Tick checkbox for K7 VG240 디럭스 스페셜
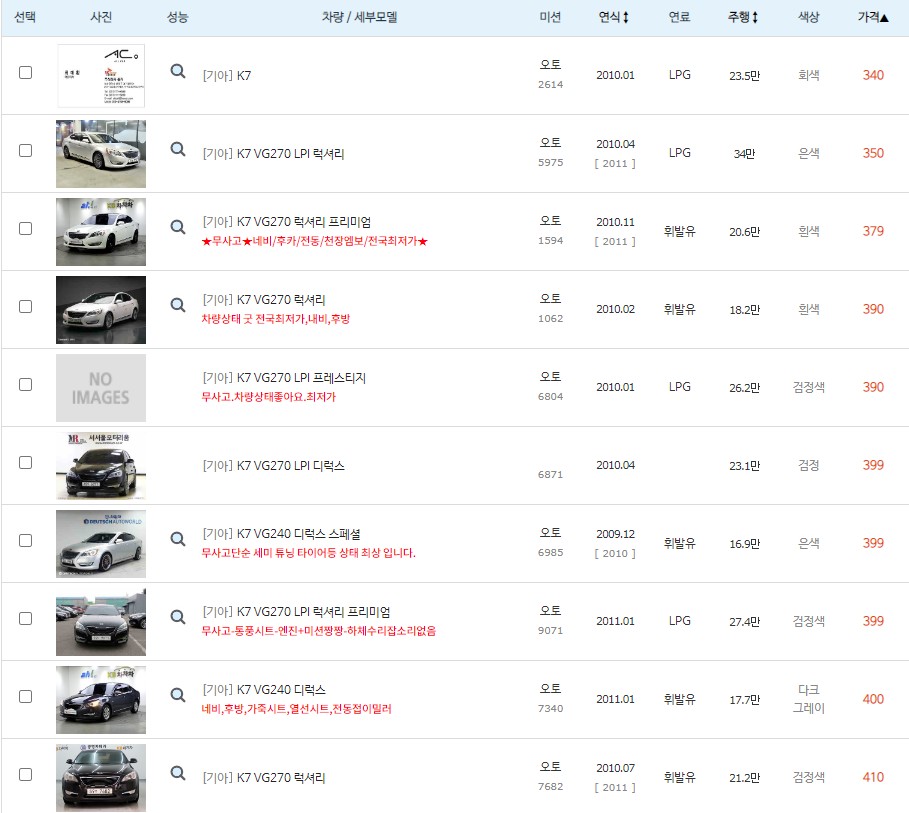Screen dimensions: 909x813 [26, 540]
